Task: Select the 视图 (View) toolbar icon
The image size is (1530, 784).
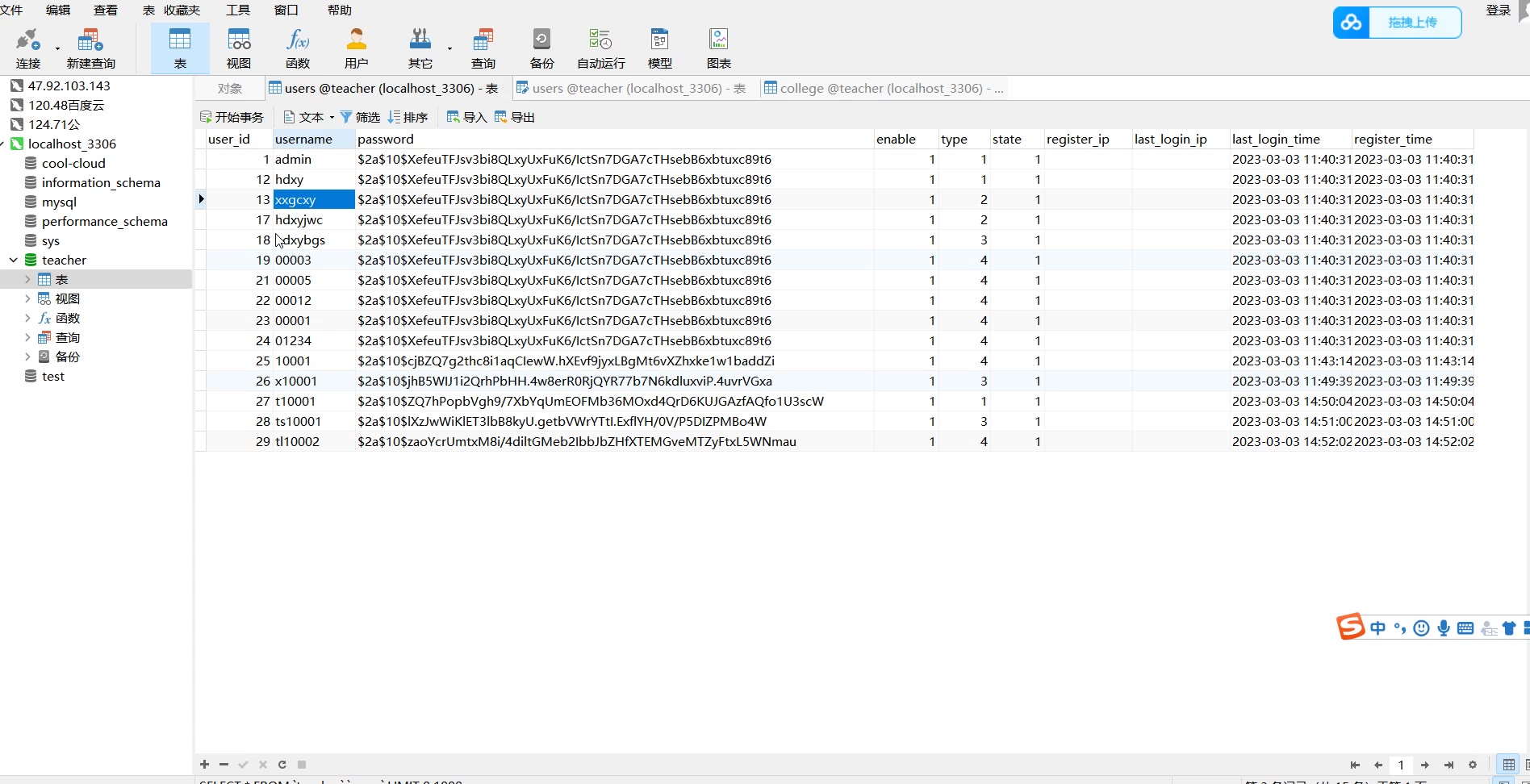Action: click(x=239, y=48)
